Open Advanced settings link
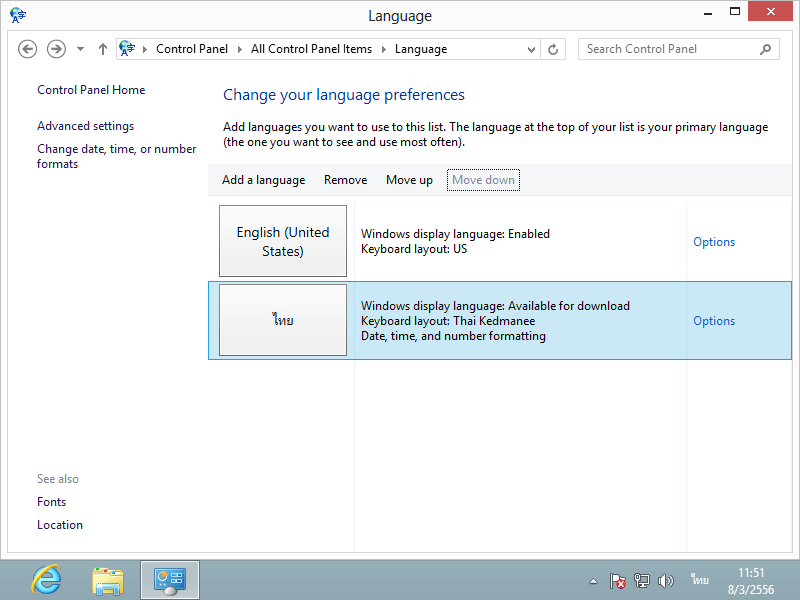This screenshot has height=600, width=800. [86, 126]
